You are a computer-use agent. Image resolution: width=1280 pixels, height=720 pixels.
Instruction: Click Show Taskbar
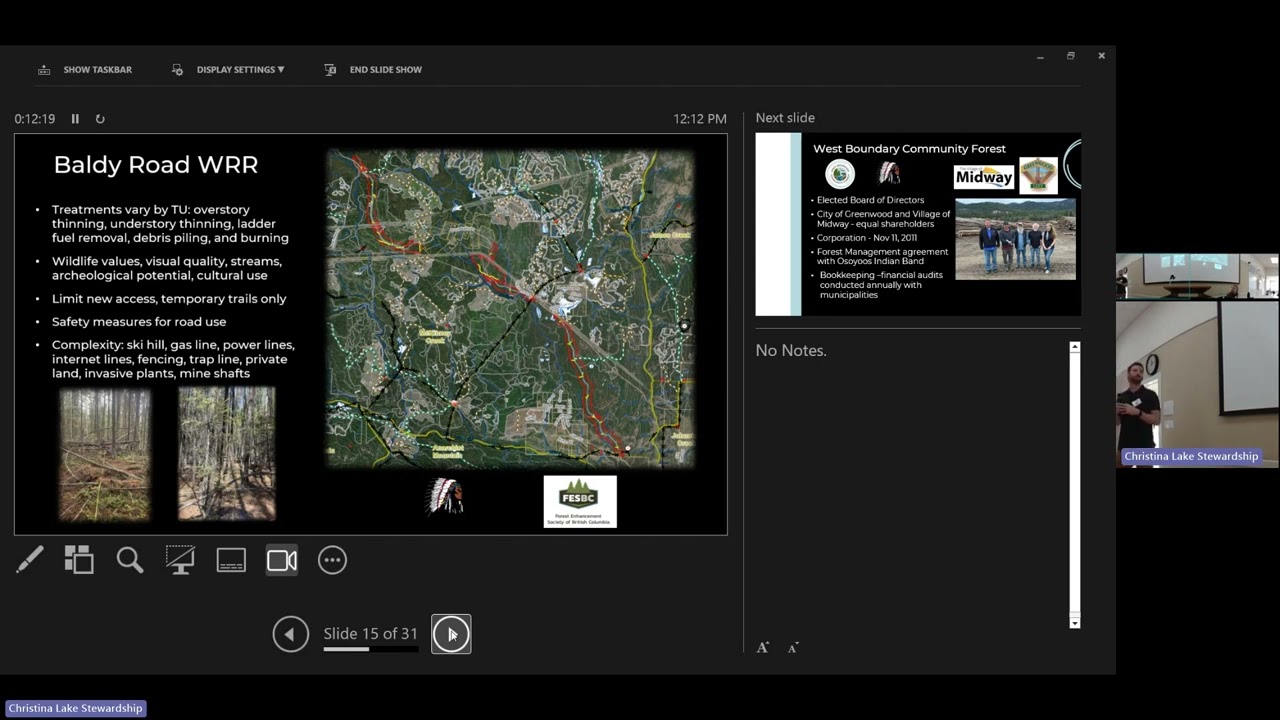tap(97, 70)
